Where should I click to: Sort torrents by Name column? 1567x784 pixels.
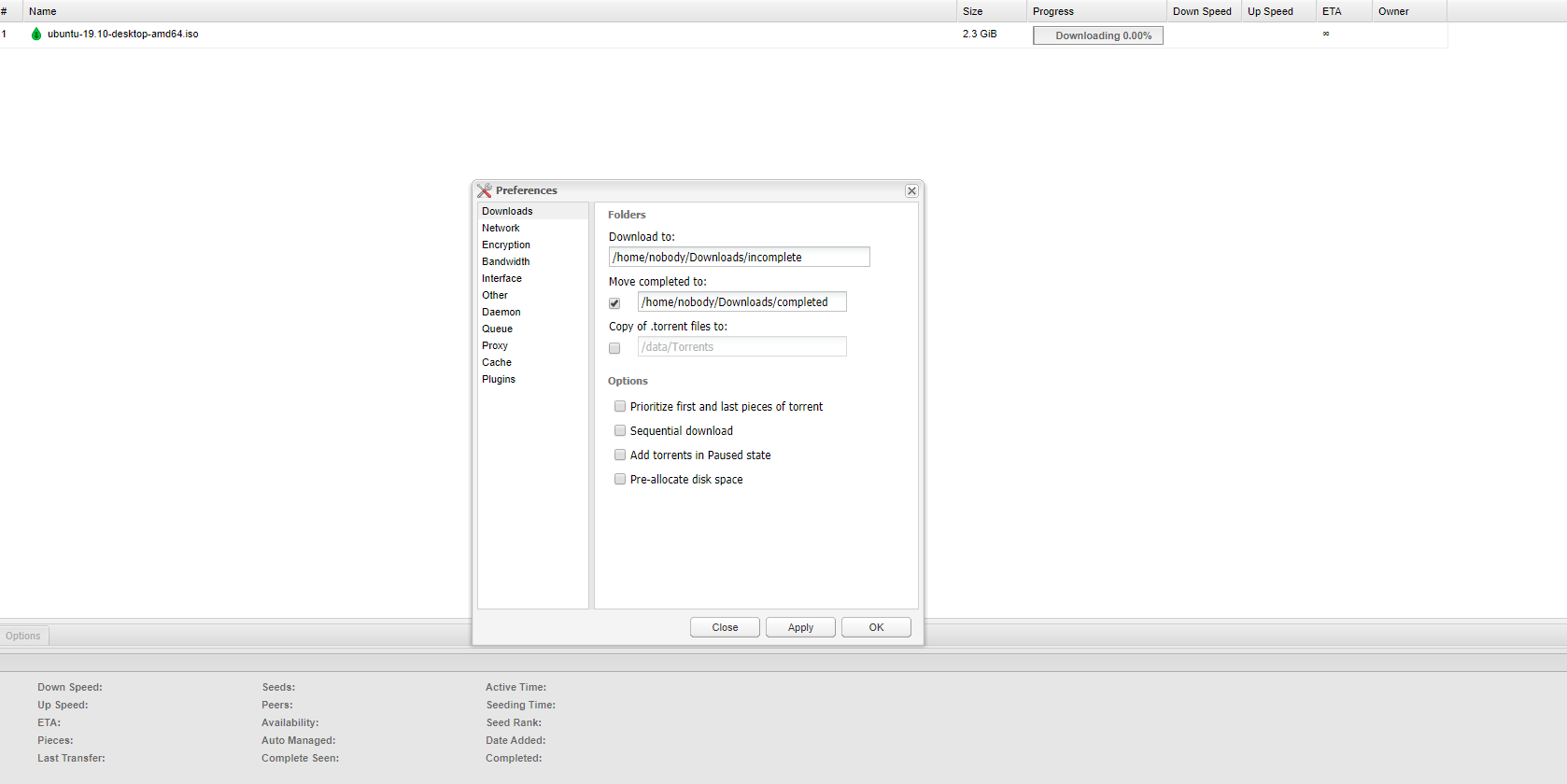490,11
